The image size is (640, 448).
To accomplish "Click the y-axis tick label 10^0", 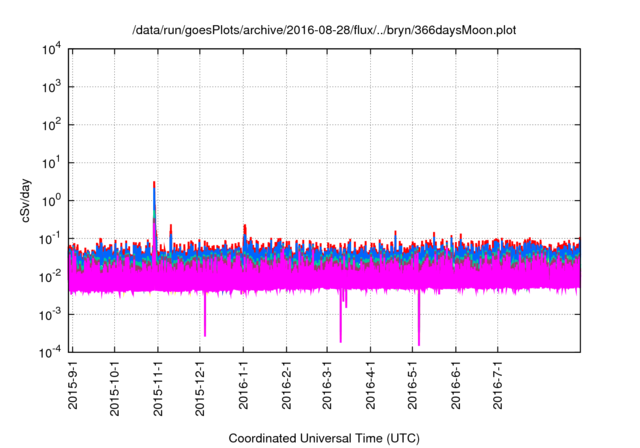I will [50, 200].
